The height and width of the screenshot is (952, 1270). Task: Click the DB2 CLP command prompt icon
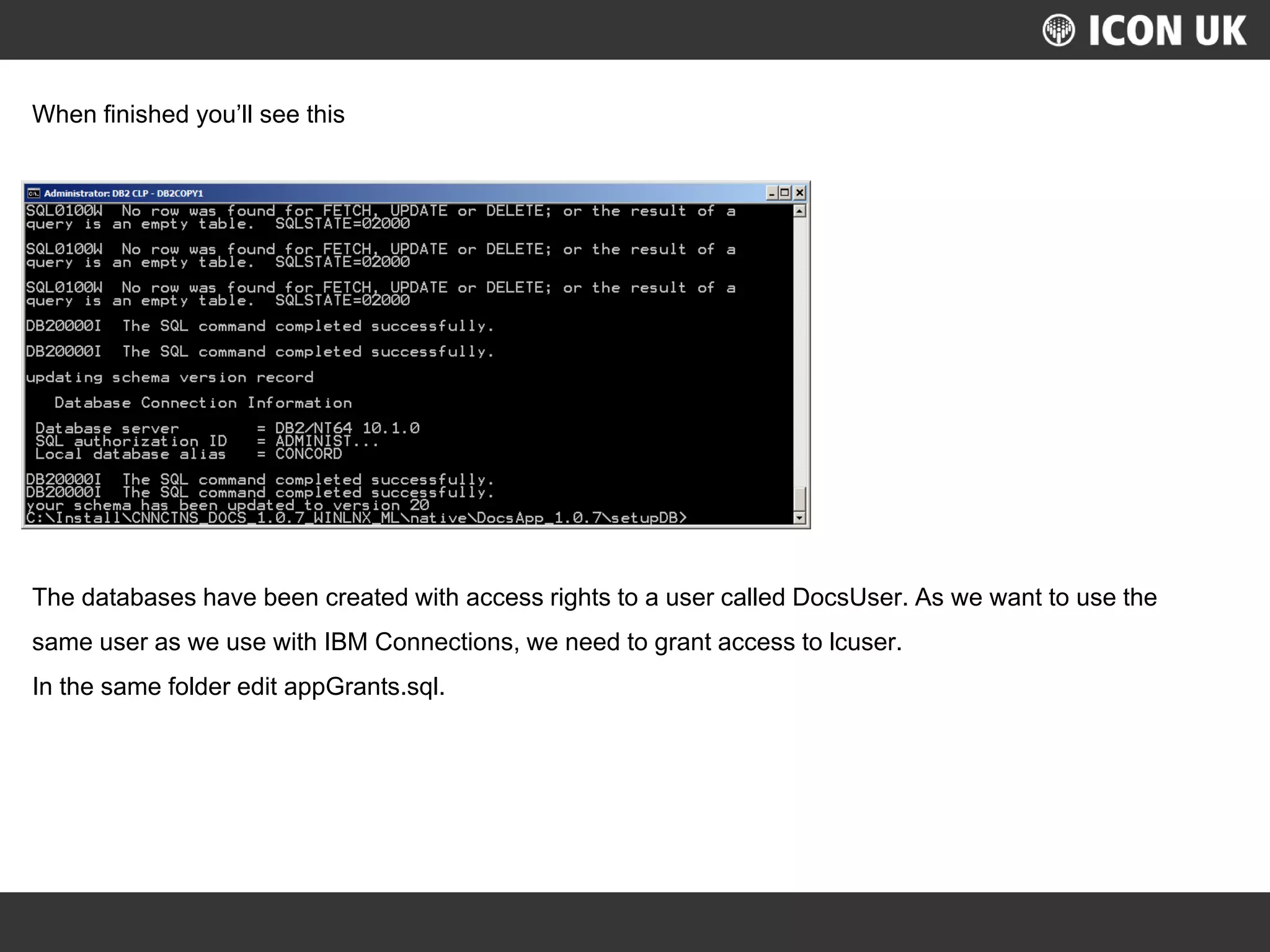coord(33,193)
